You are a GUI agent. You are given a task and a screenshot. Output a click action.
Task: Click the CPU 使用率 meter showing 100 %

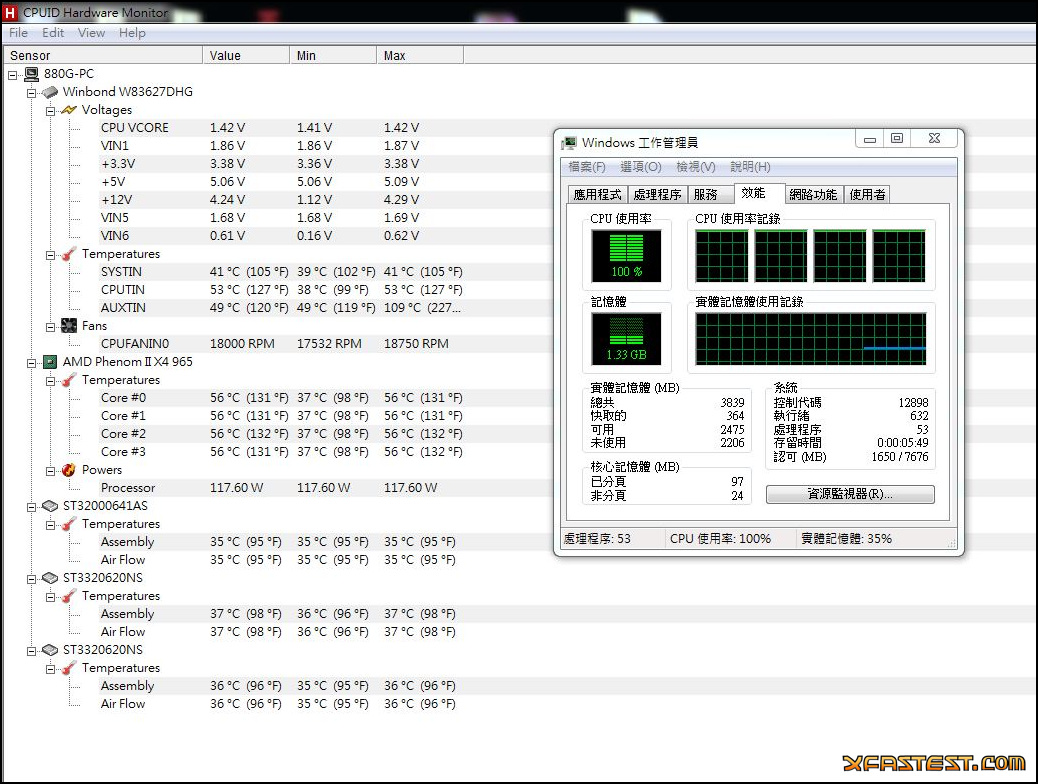(x=626, y=256)
